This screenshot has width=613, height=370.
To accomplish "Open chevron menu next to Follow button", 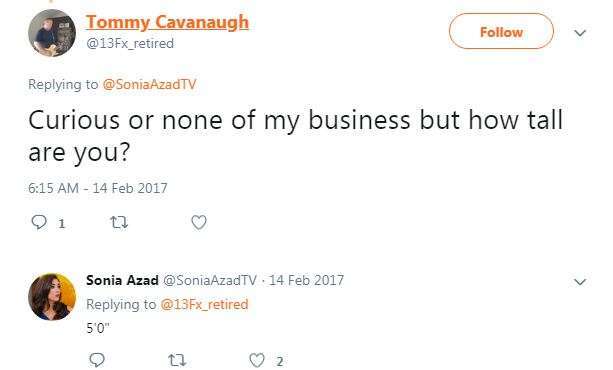I will pos(580,33).
